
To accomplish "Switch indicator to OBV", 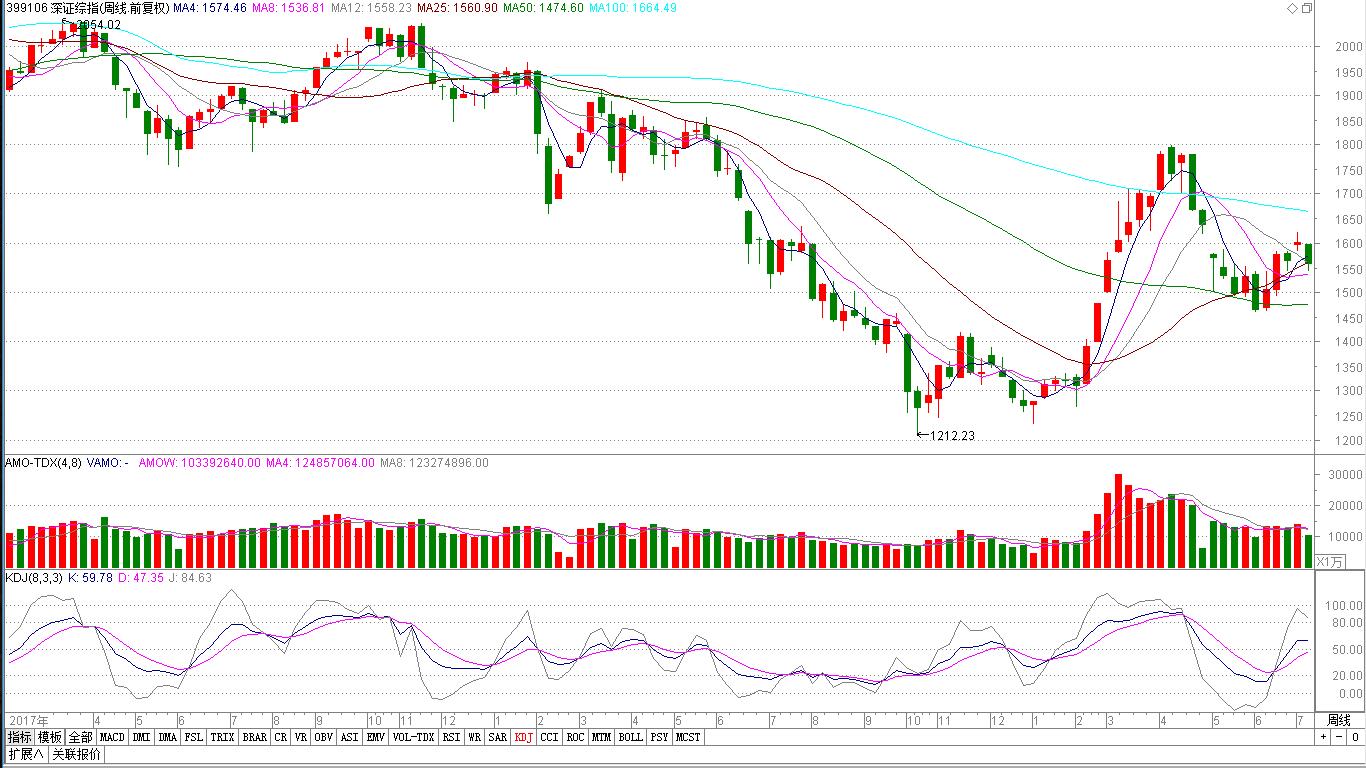I will pyautogui.click(x=324, y=737).
